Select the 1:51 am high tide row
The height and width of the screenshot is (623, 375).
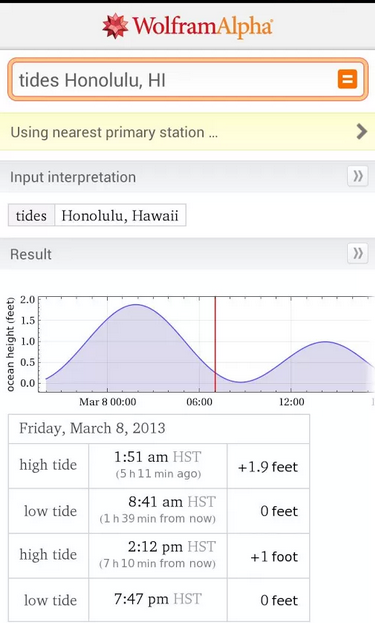(159, 466)
